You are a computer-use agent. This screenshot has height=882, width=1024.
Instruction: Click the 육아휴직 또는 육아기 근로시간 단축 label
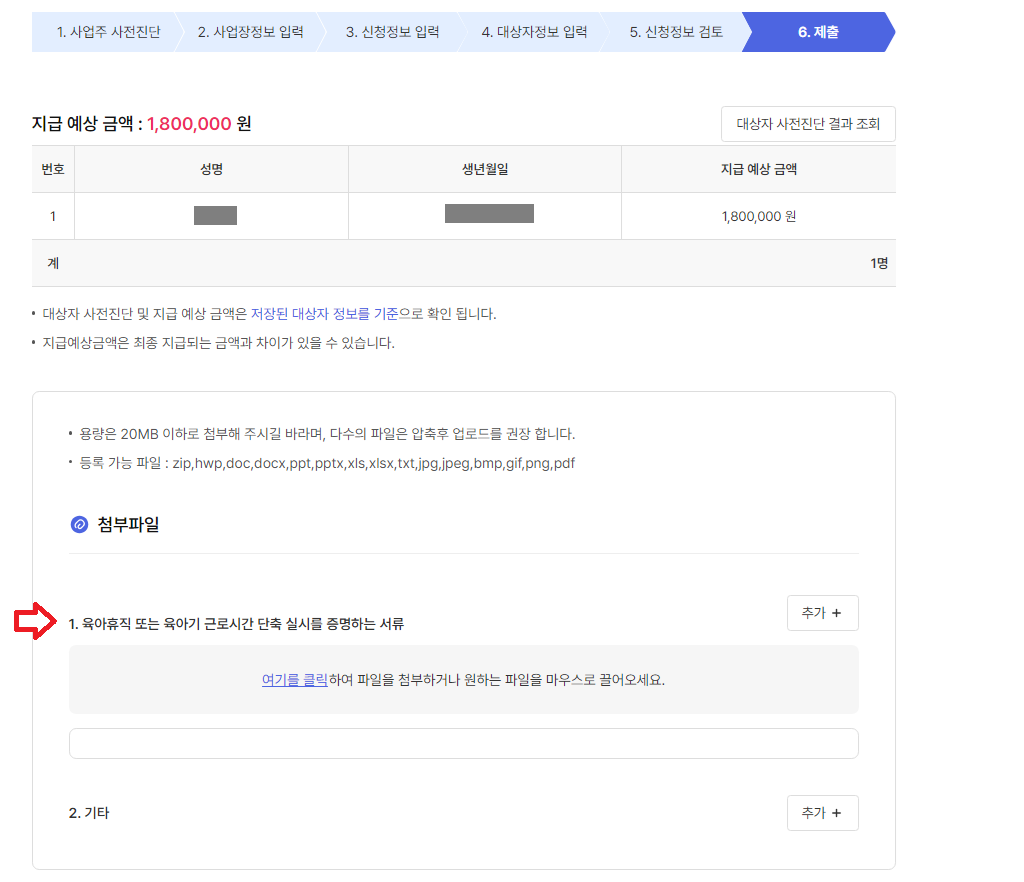click(x=236, y=624)
